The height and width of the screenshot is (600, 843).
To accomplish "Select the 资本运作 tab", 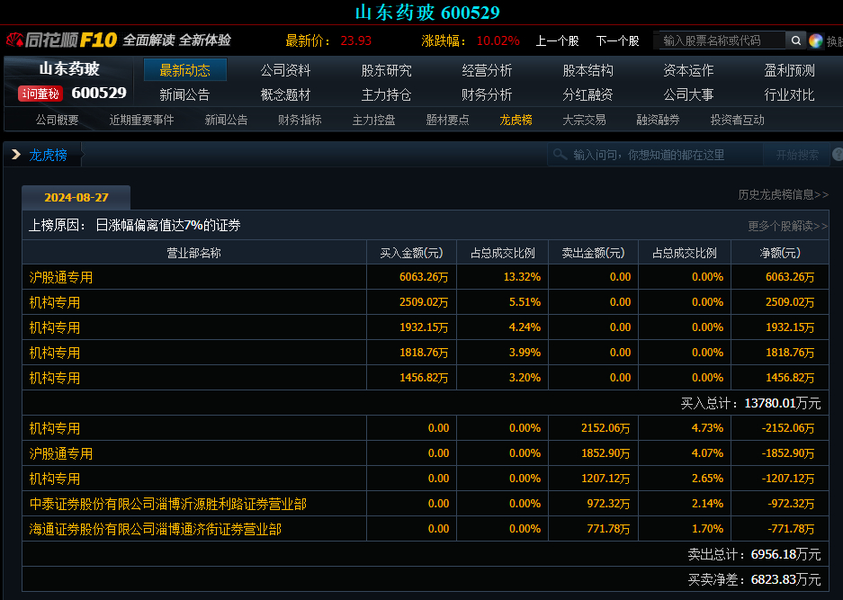I will 688,70.
